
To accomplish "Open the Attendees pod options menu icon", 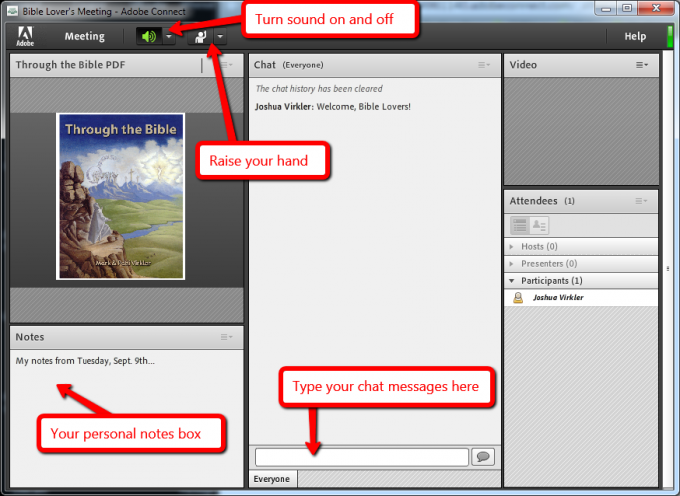I will click(641, 201).
